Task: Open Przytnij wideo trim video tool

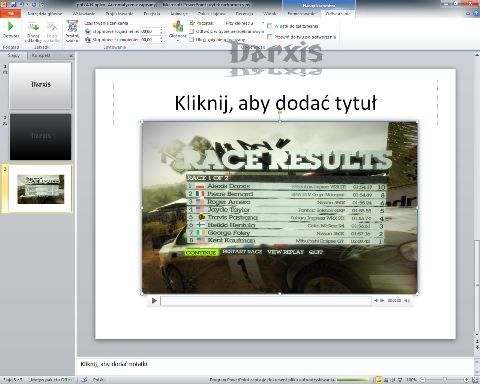Action: (x=72, y=31)
